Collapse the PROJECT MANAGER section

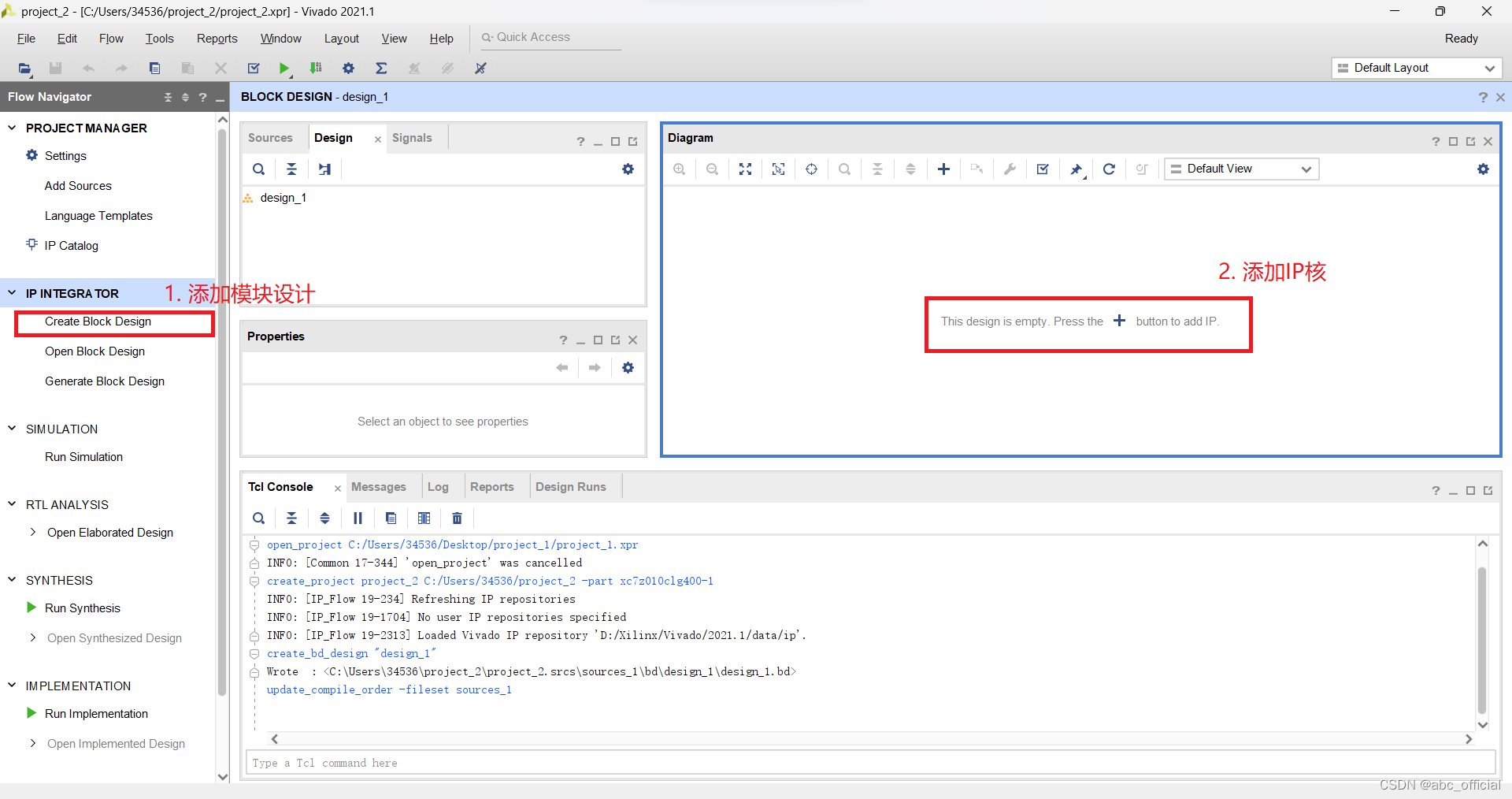pos(12,128)
